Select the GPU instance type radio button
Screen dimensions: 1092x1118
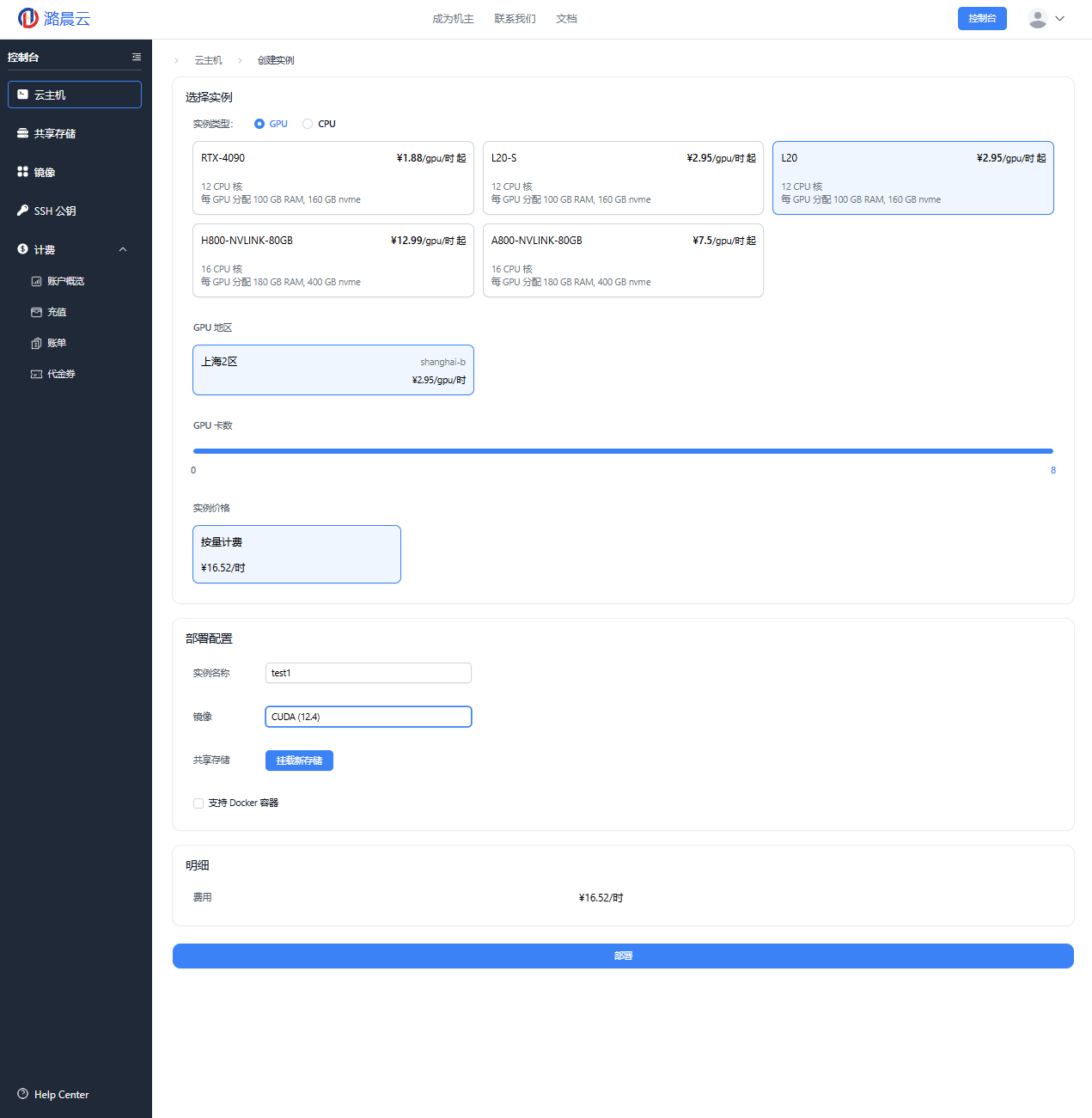[259, 124]
